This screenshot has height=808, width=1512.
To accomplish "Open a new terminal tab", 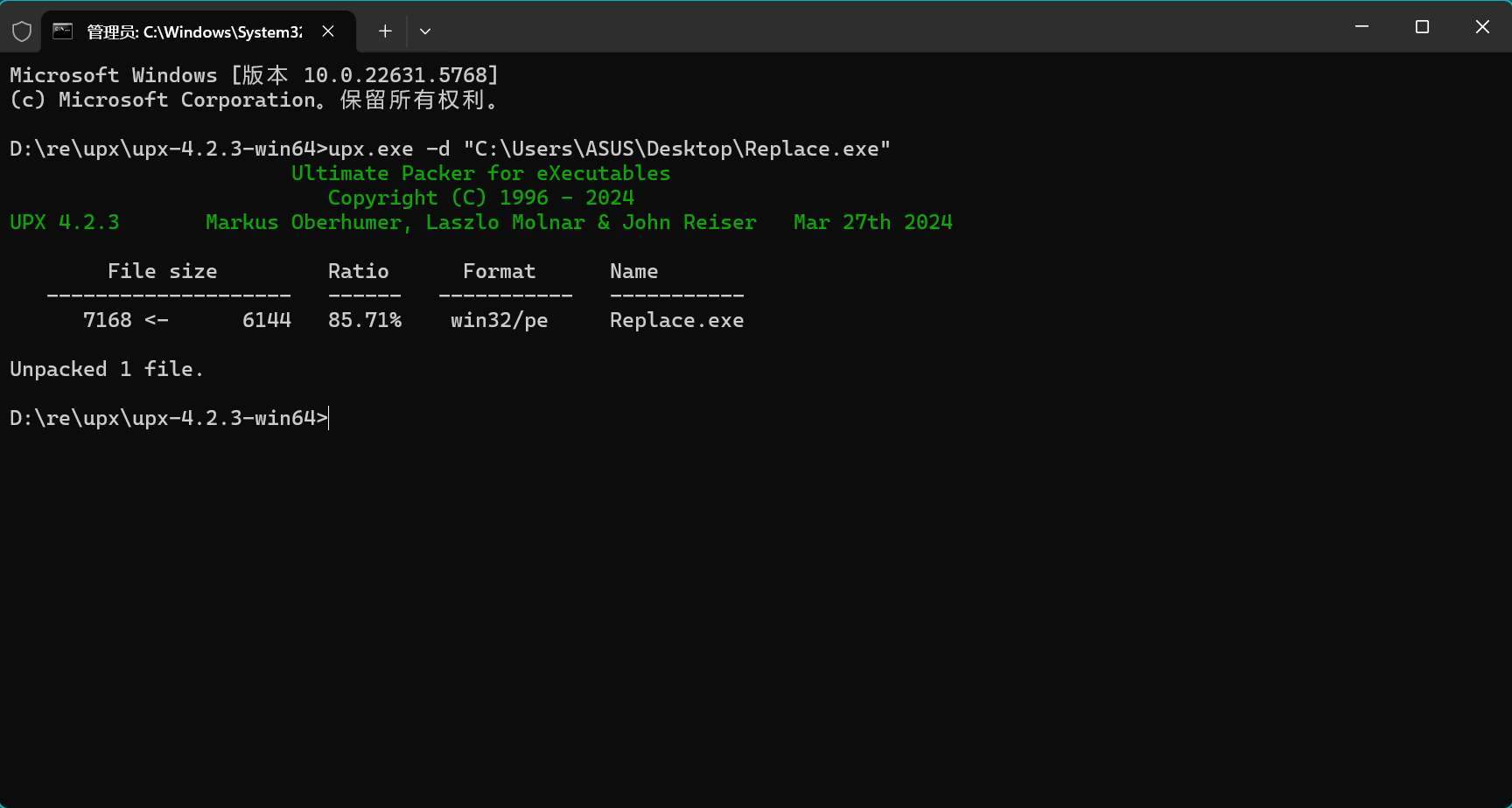I will pyautogui.click(x=385, y=31).
